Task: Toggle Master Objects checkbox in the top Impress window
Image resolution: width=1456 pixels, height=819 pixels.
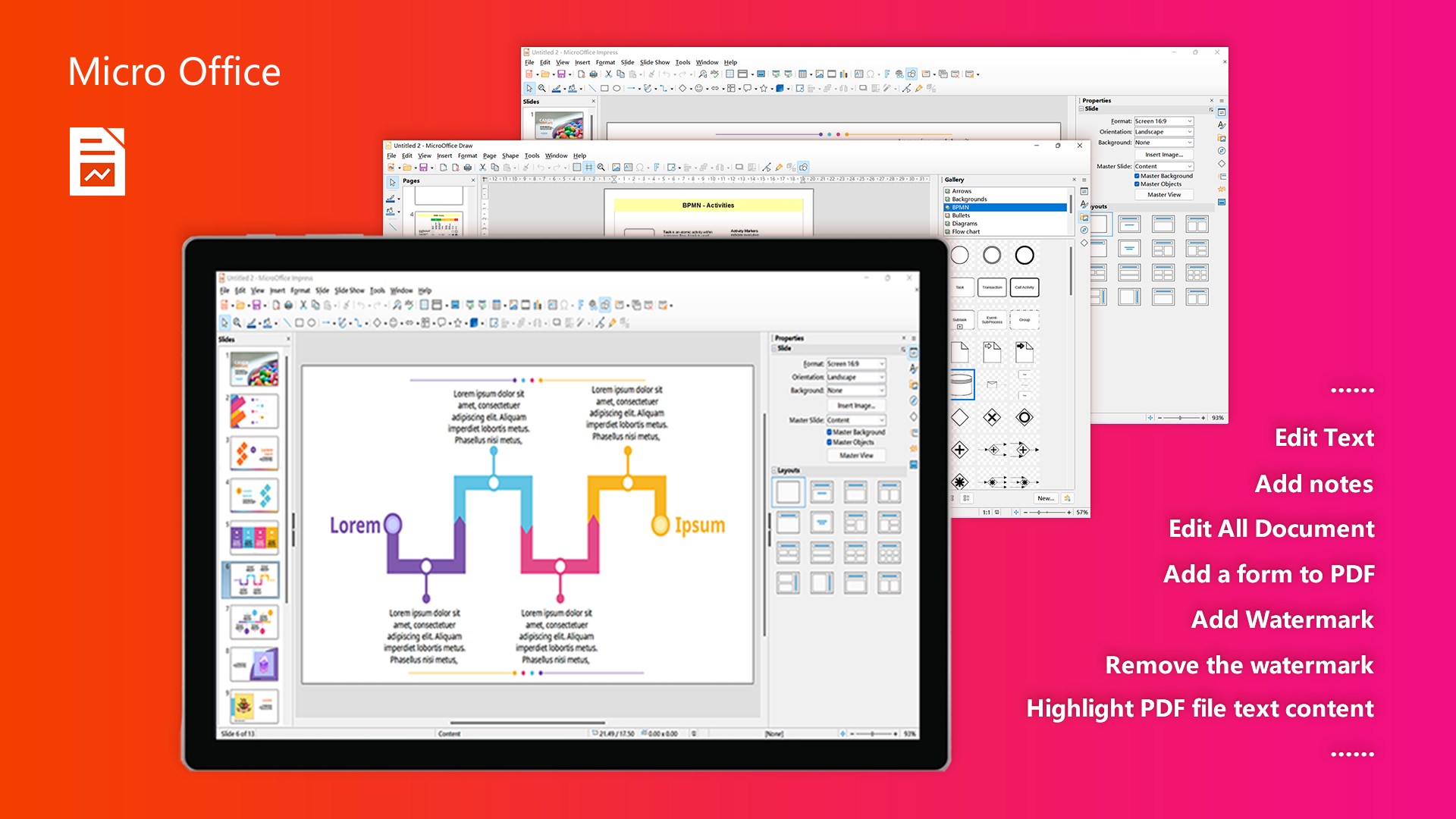Action: [x=1137, y=184]
